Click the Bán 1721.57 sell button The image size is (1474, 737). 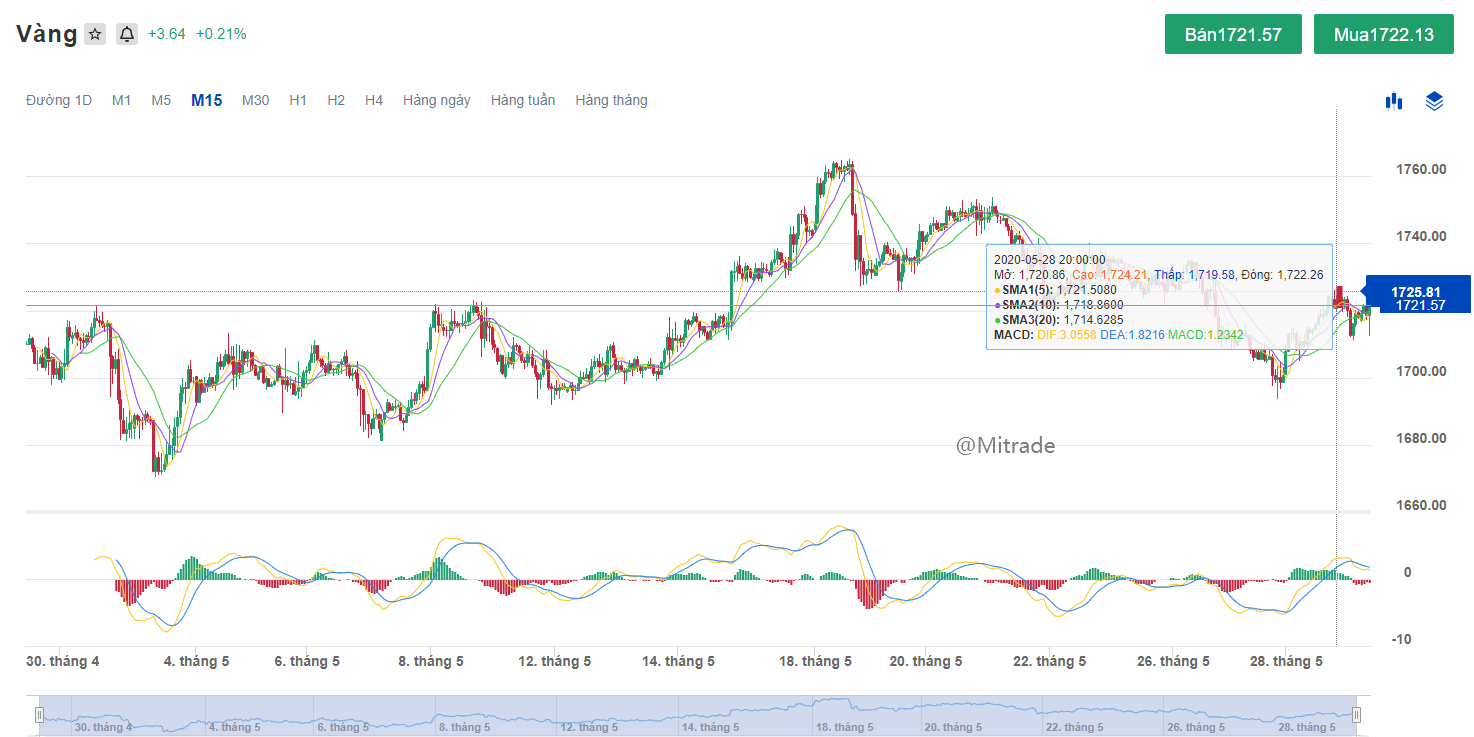coord(1233,34)
